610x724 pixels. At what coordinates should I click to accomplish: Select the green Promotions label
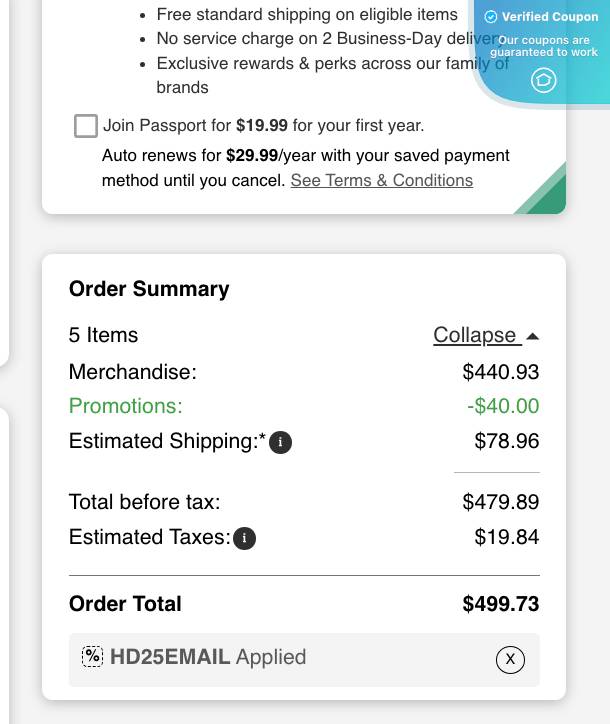coord(126,406)
